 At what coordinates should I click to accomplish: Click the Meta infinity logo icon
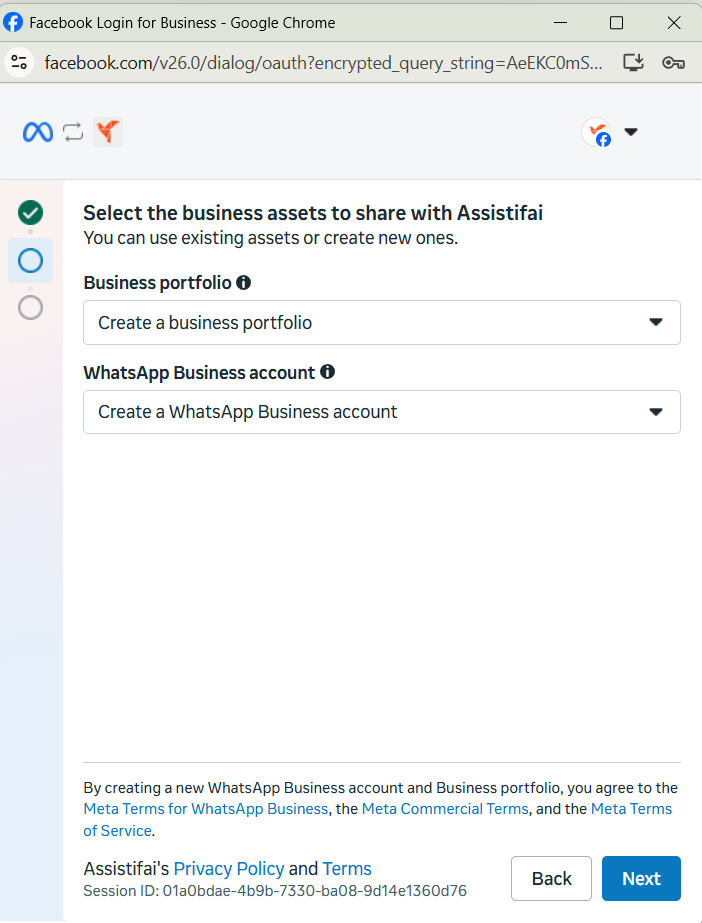pos(38,132)
